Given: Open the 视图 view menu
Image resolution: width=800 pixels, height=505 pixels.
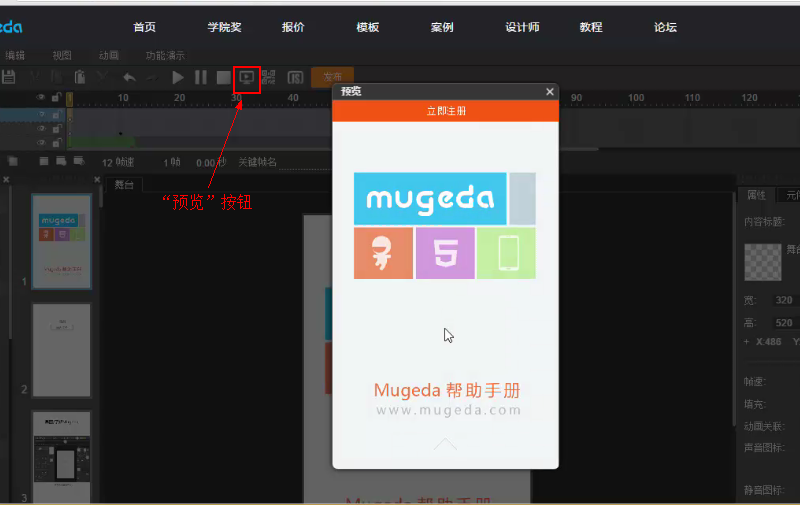Looking at the screenshot, I should pyautogui.click(x=62, y=55).
